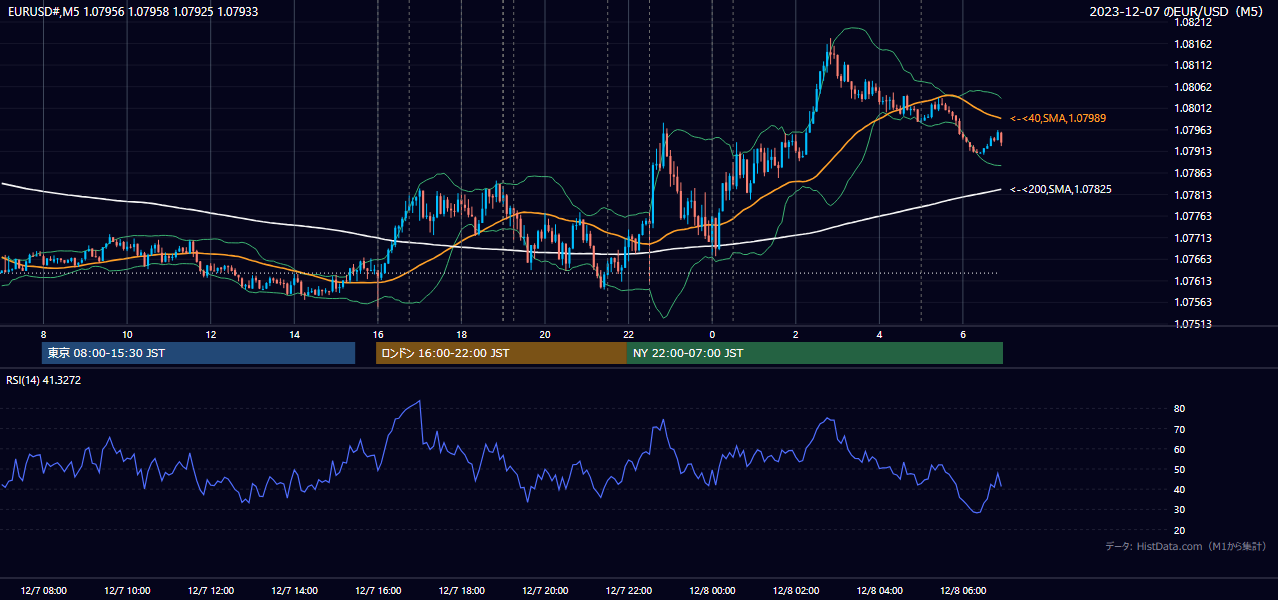1278x600 pixels.
Task: Click price axis value 1.07713
Action: tap(1192, 238)
